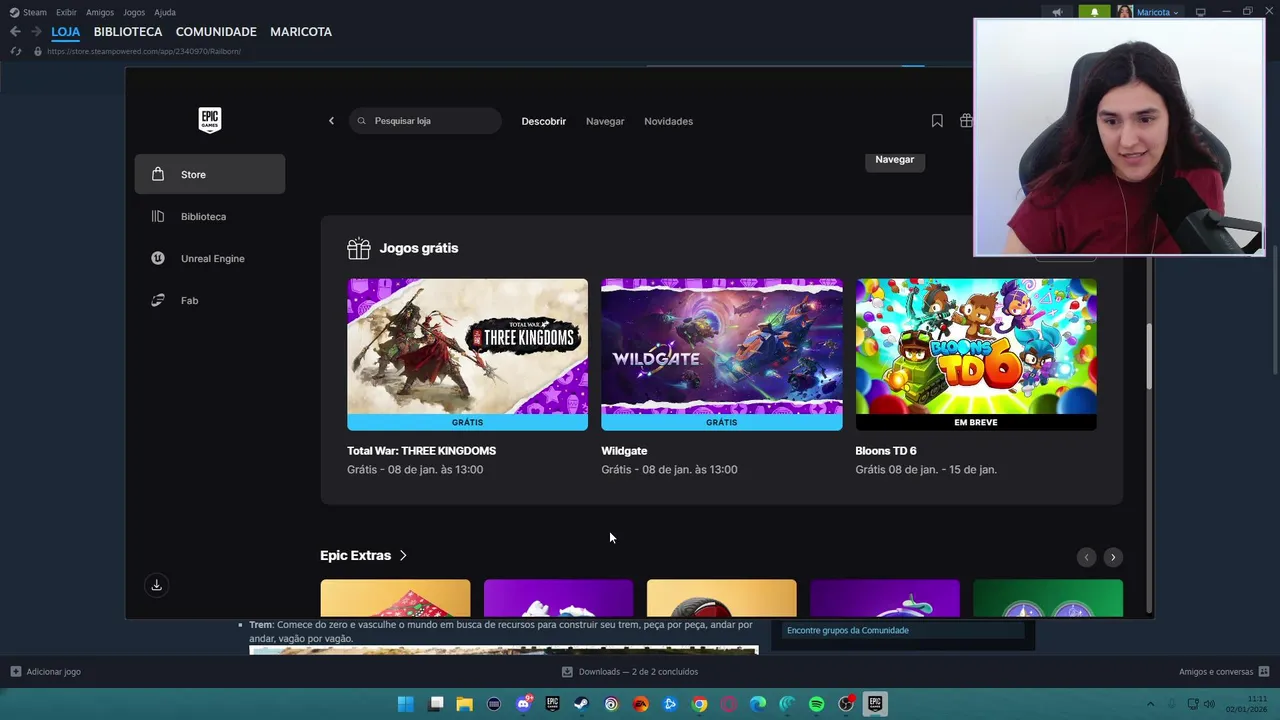Click the Epic Games logo in launcher
This screenshot has height=720, width=1280.
(209, 120)
